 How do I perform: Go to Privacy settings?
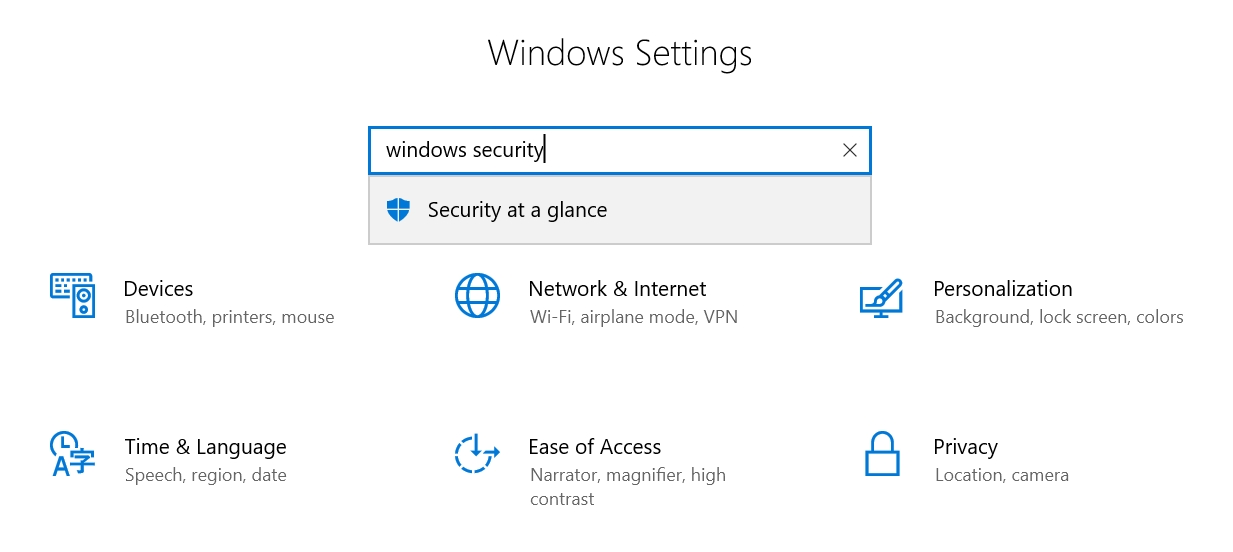tap(965, 447)
